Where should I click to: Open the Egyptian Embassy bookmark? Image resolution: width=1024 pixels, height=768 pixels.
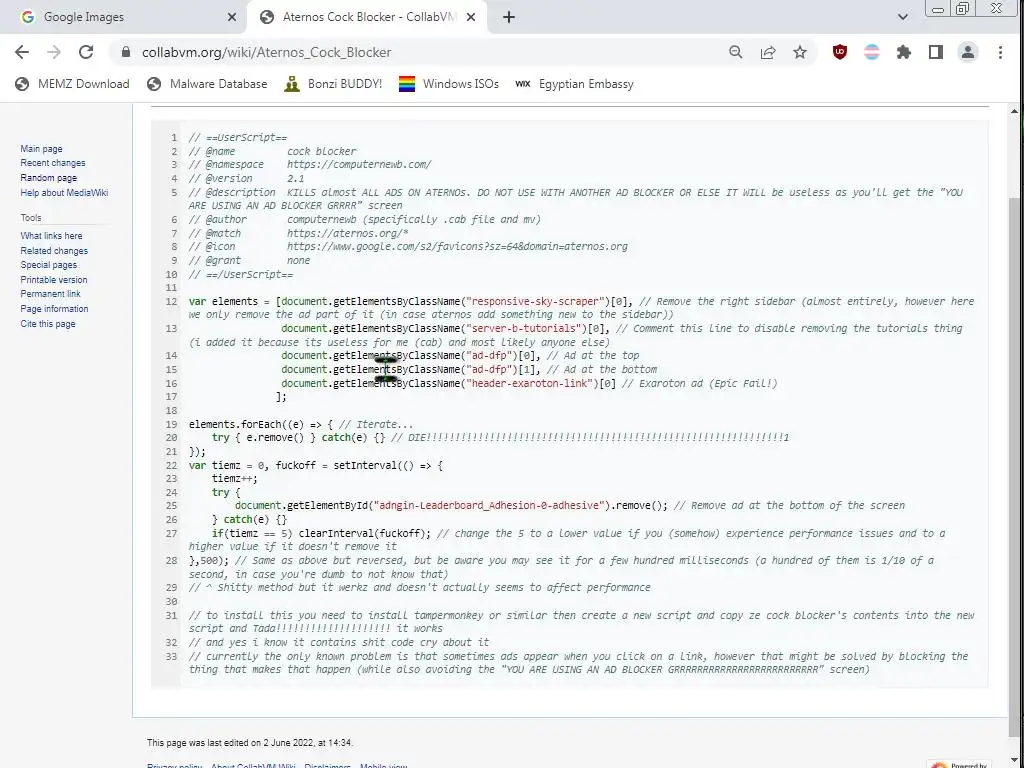point(575,84)
